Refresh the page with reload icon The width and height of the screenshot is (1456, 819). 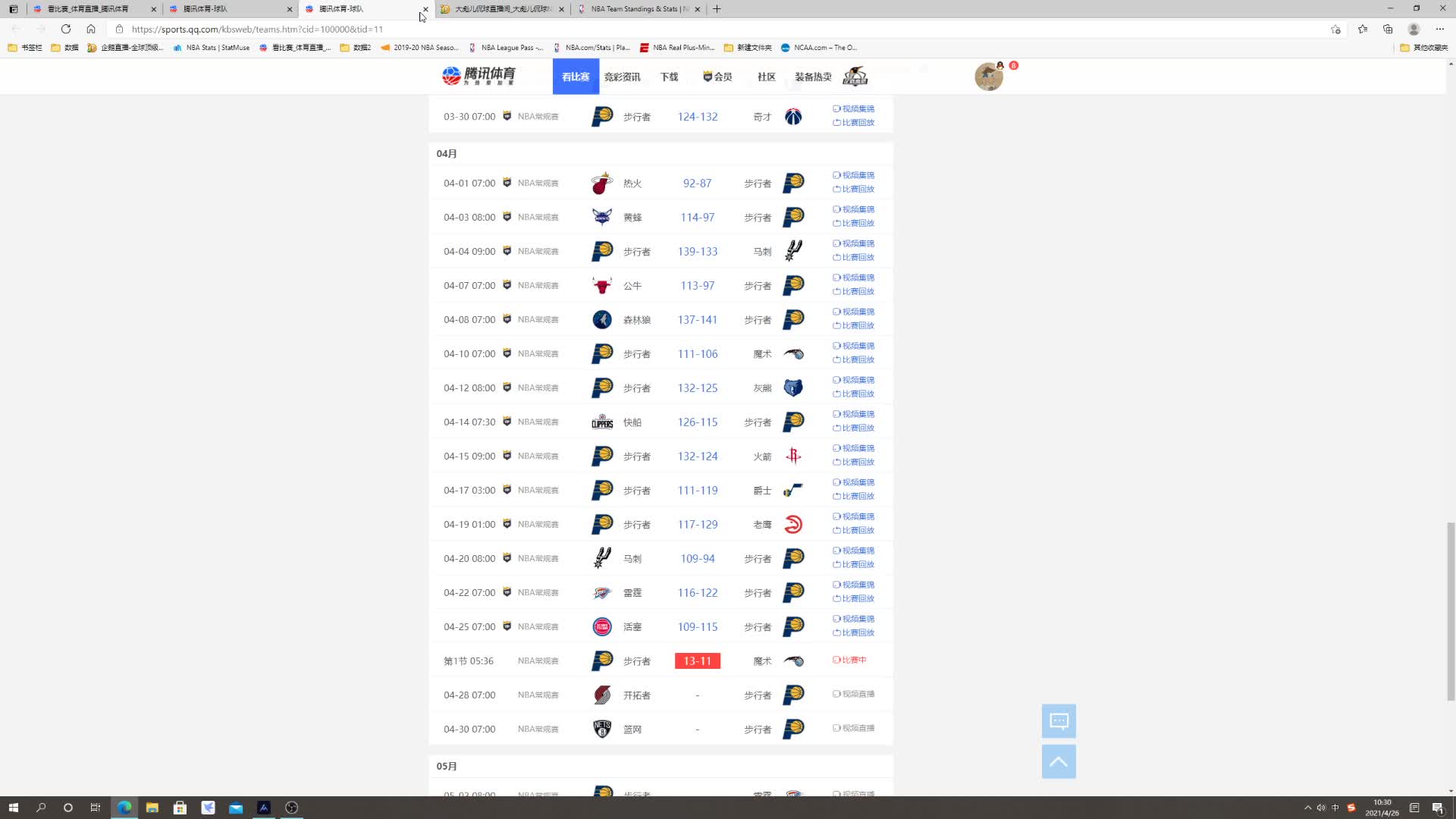point(66,29)
